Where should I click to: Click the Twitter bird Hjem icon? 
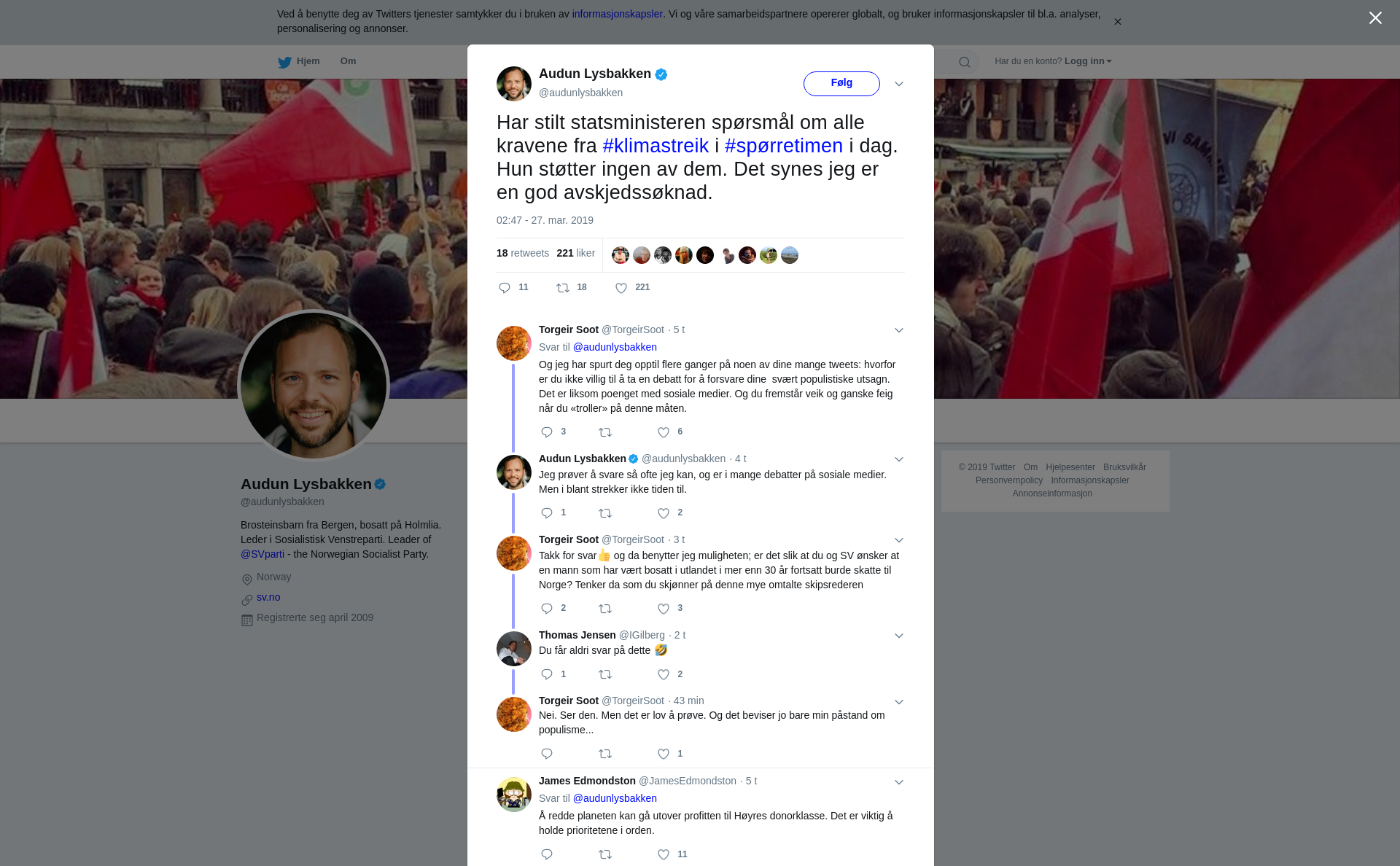coord(284,62)
